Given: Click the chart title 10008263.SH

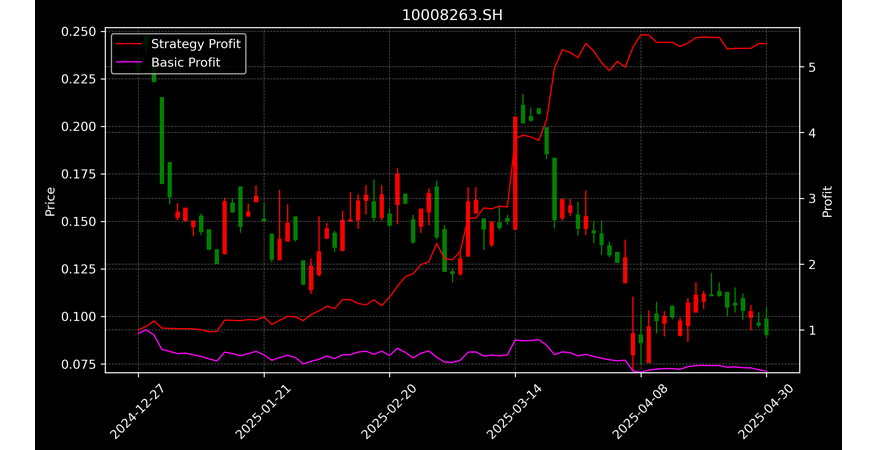Looking at the screenshot, I should [452, 15].
